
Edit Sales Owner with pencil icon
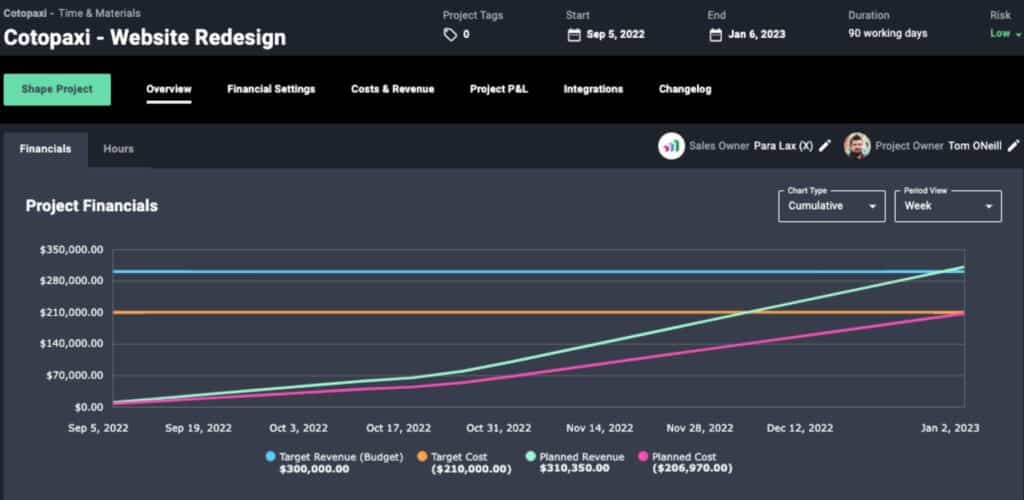[x=825, y=146]
